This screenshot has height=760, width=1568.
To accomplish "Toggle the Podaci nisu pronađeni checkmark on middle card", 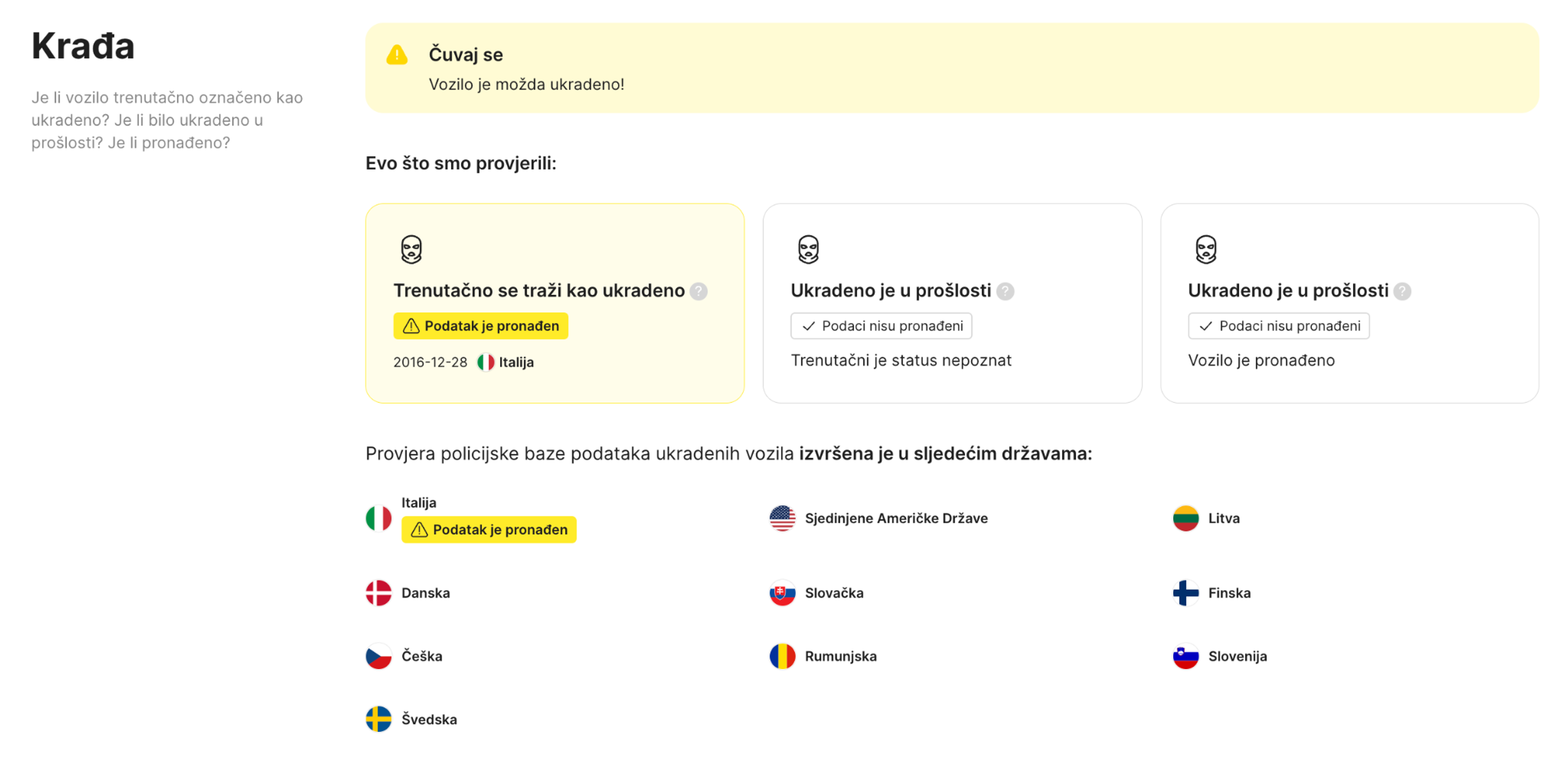I will [882, 326].
